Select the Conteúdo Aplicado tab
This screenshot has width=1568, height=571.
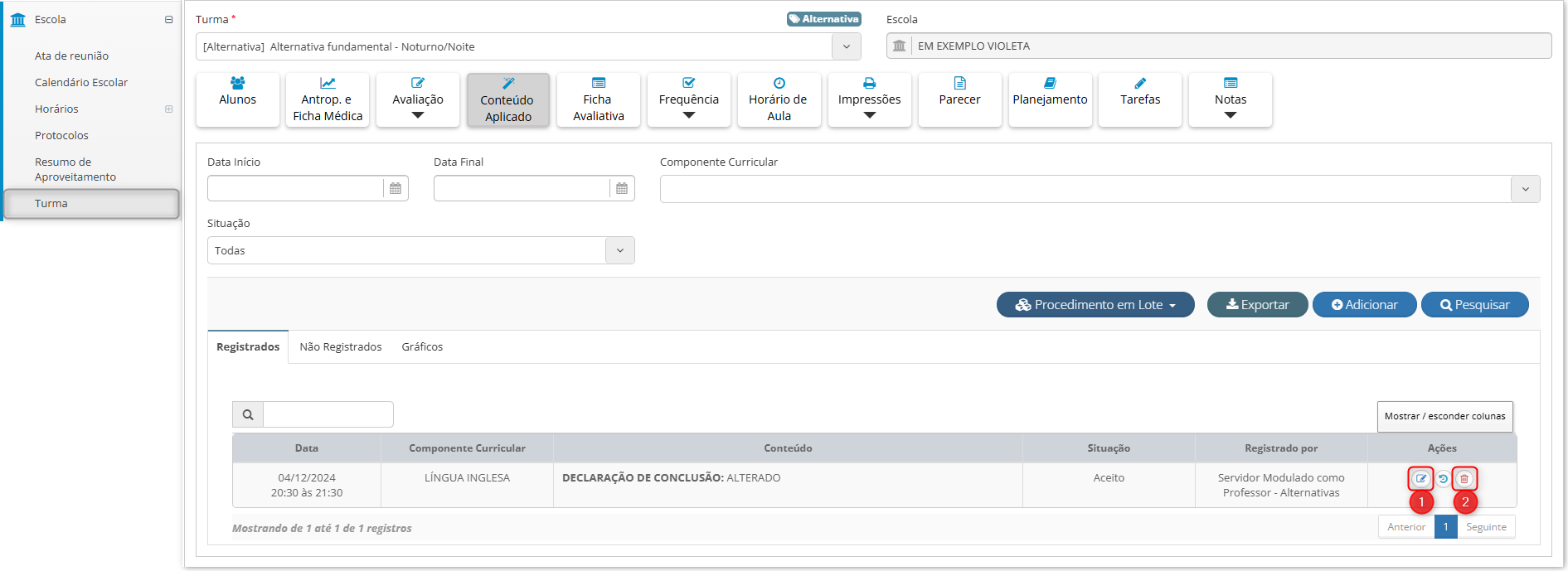click(508, 99)
